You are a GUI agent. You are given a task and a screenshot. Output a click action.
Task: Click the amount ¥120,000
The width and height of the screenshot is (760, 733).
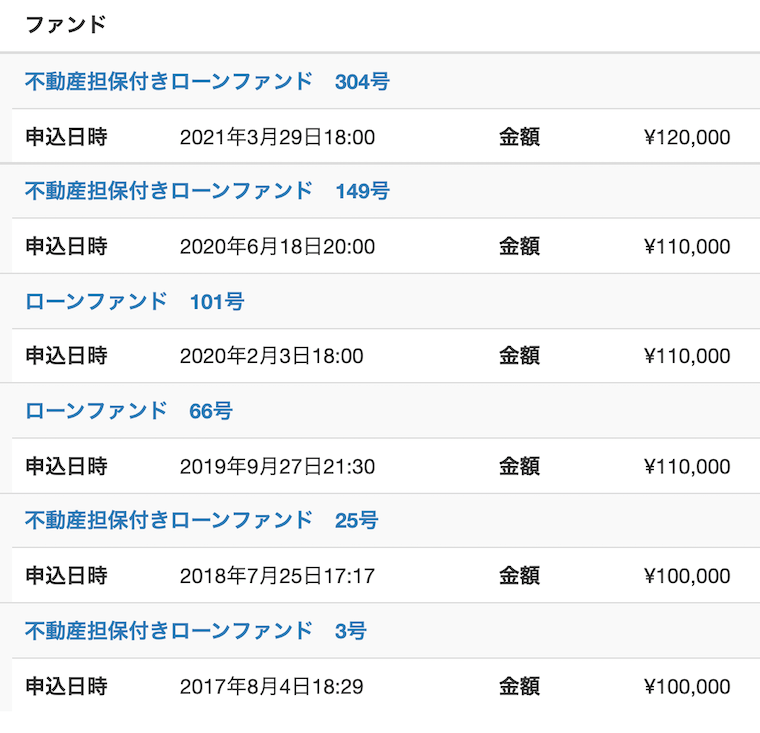tap(687, 137)
